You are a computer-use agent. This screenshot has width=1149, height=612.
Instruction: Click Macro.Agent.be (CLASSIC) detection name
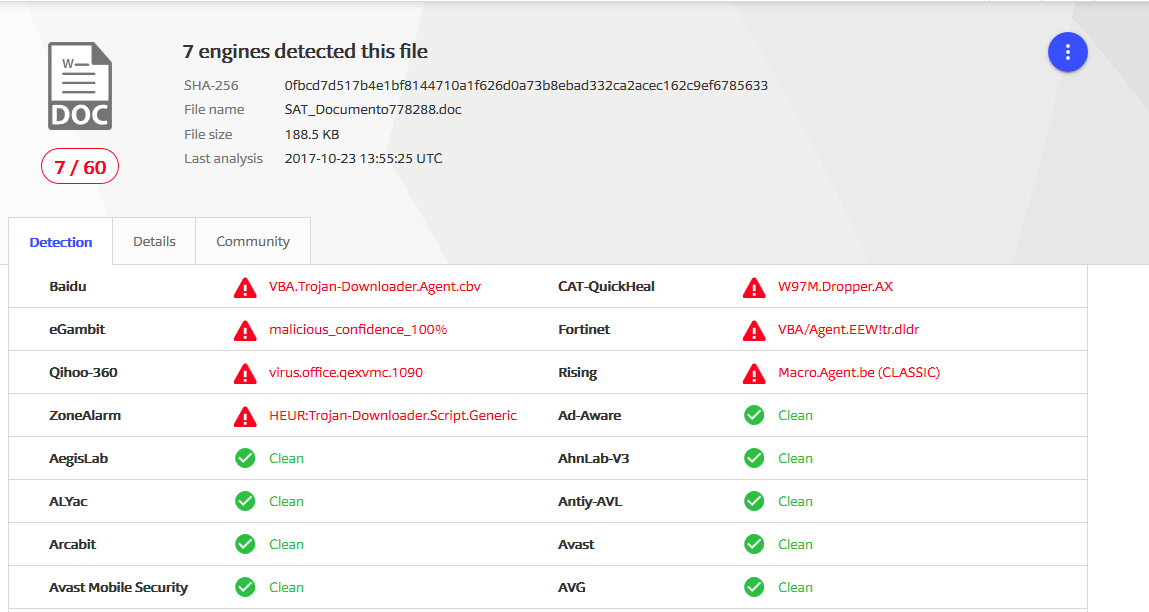click(859, 372)
